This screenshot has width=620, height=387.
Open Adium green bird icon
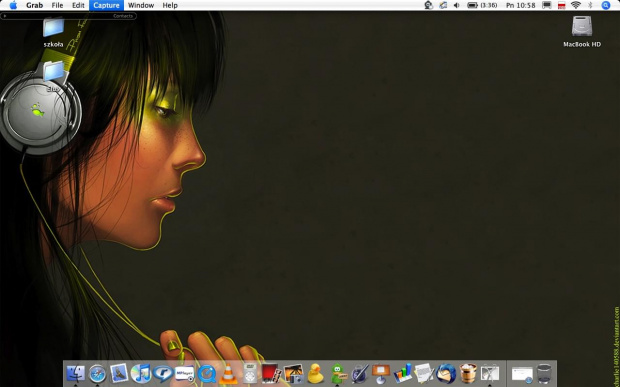click(338, 374)
